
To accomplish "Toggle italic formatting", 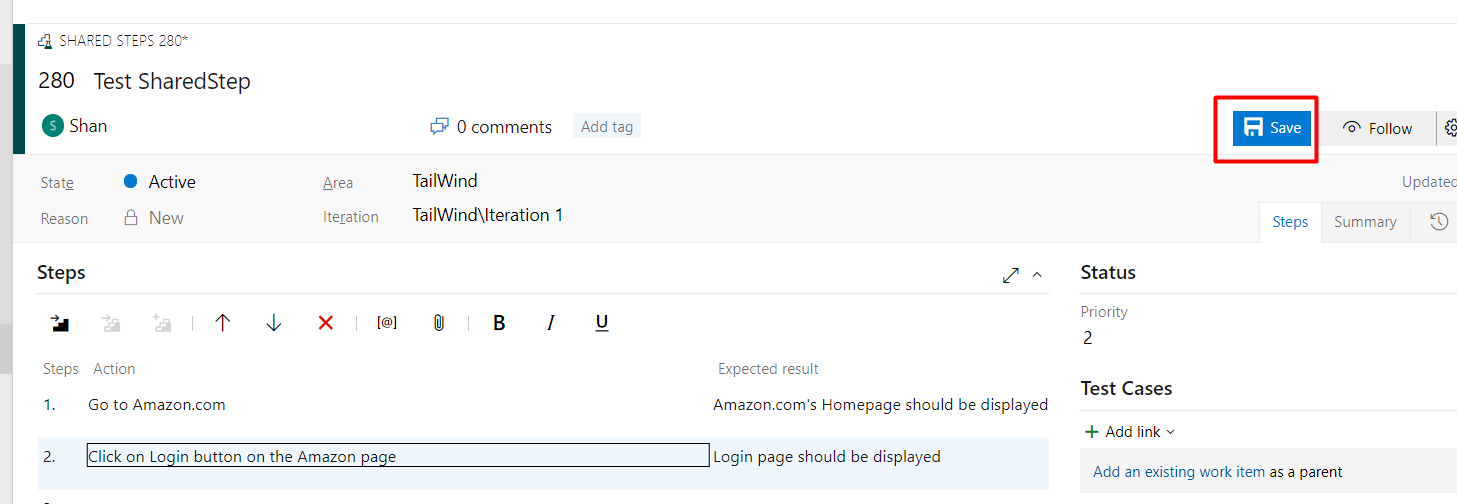I will (x=550, y=323).
